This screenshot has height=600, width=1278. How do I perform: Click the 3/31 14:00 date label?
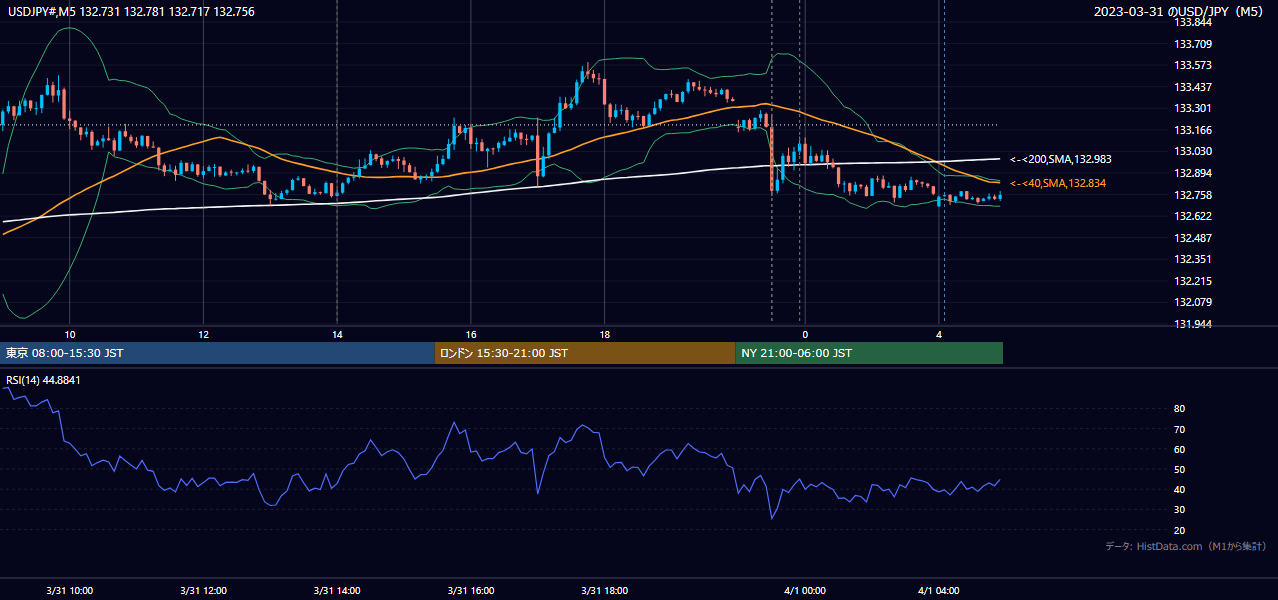pyautogui.click(x=337, y=590)
